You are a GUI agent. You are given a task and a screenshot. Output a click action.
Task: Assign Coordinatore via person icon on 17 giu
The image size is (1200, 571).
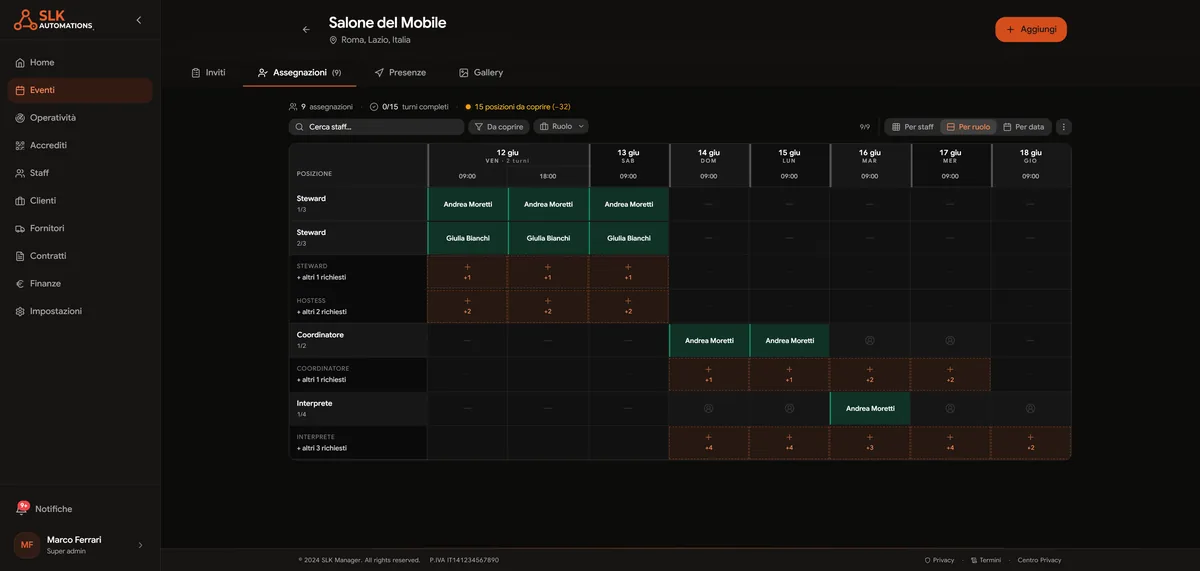click(950, 340)
